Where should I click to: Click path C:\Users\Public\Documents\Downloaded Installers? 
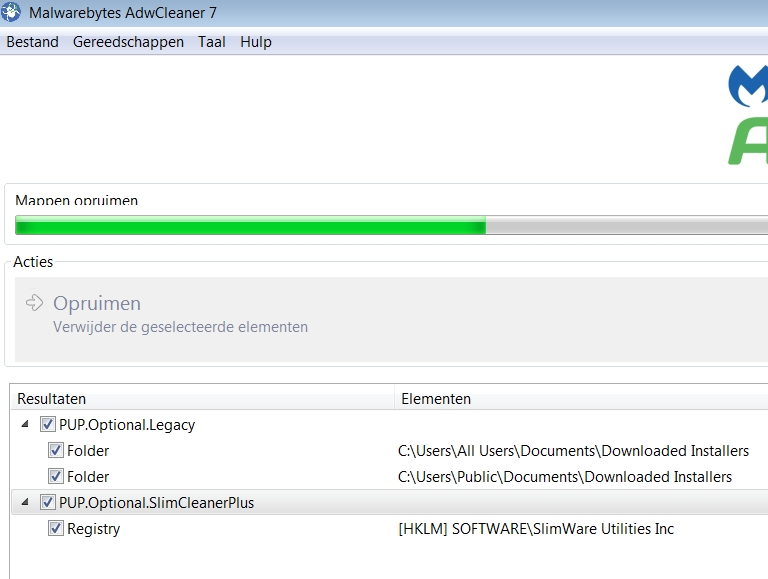click(565, 477)
